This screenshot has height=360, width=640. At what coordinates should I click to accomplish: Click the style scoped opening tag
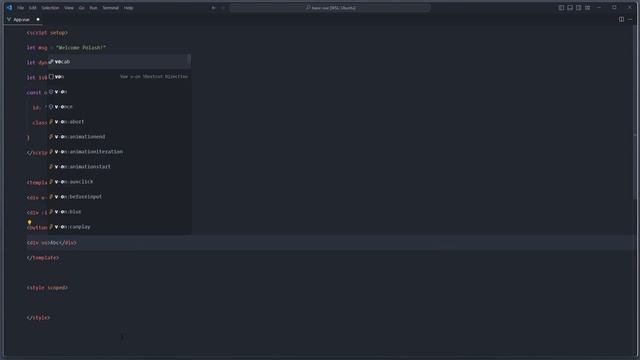click(47, 288)
